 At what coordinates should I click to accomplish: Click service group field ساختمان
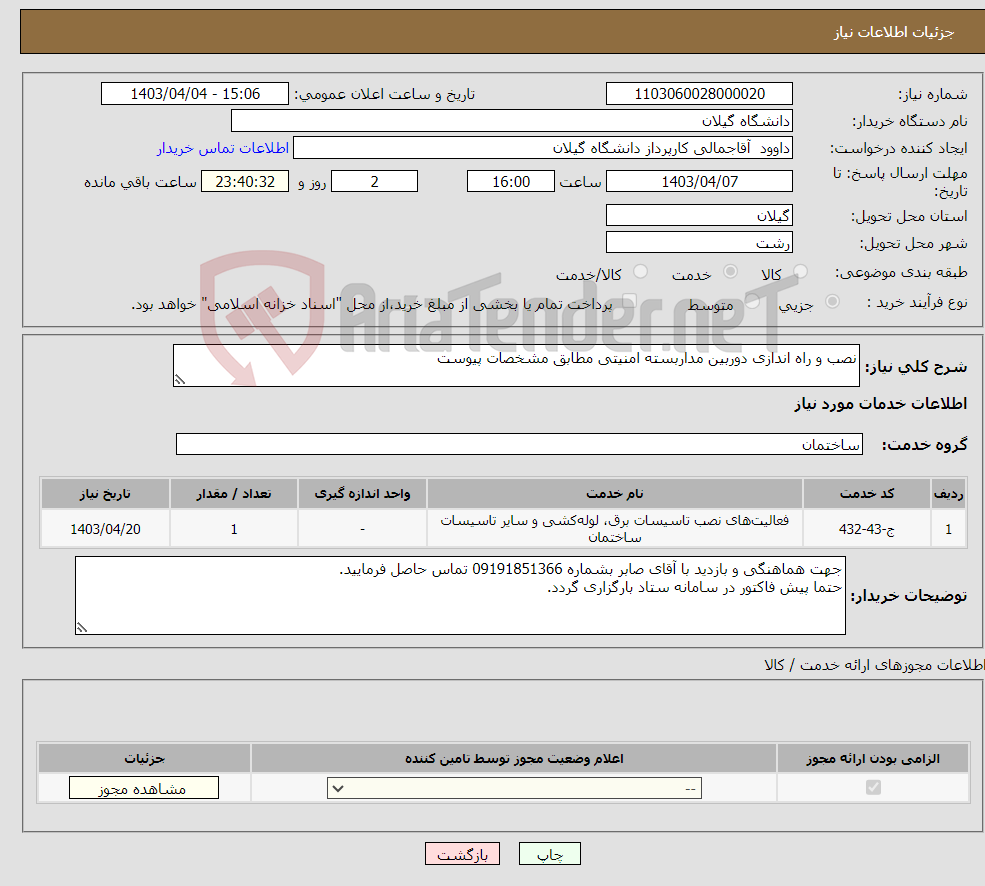point(519,444)
